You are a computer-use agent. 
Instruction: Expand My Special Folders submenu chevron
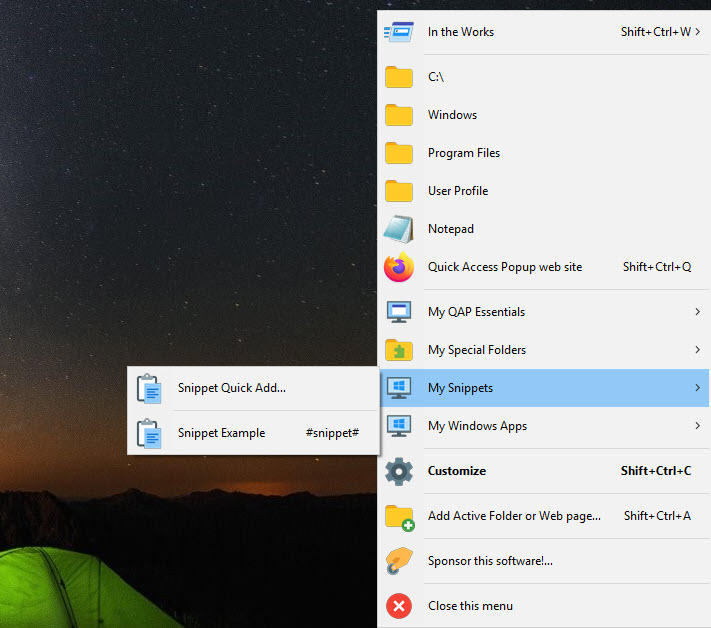coord(698,350)
